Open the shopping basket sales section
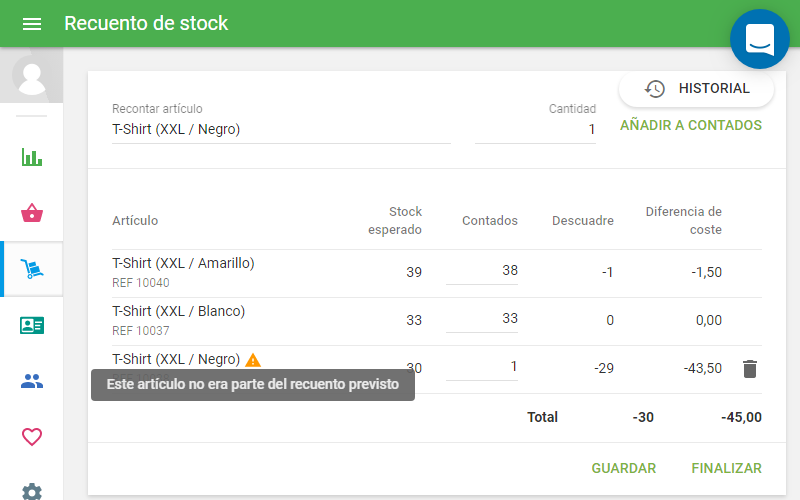 [32, 213]
